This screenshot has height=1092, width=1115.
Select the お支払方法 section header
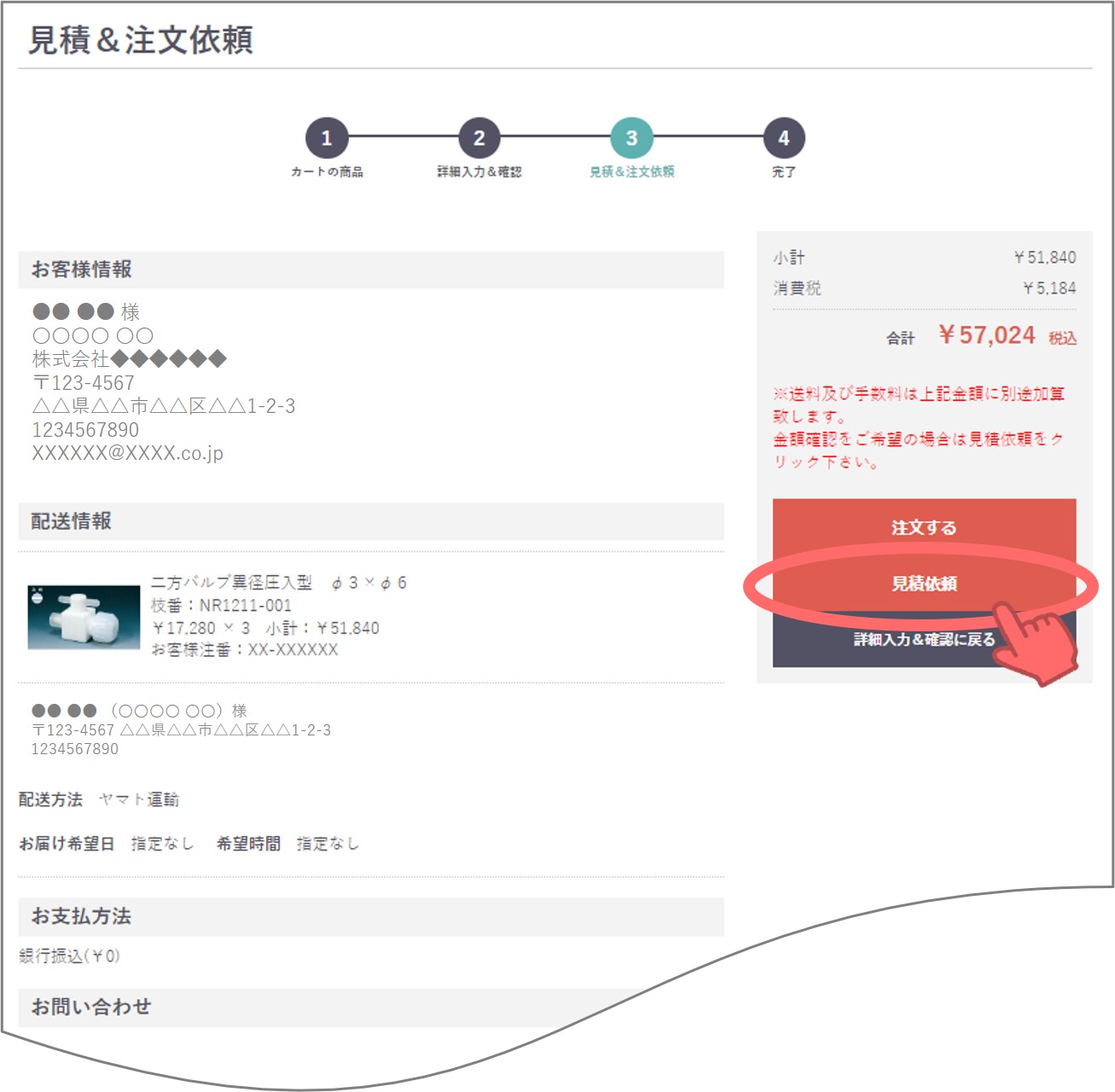[82, 916]
